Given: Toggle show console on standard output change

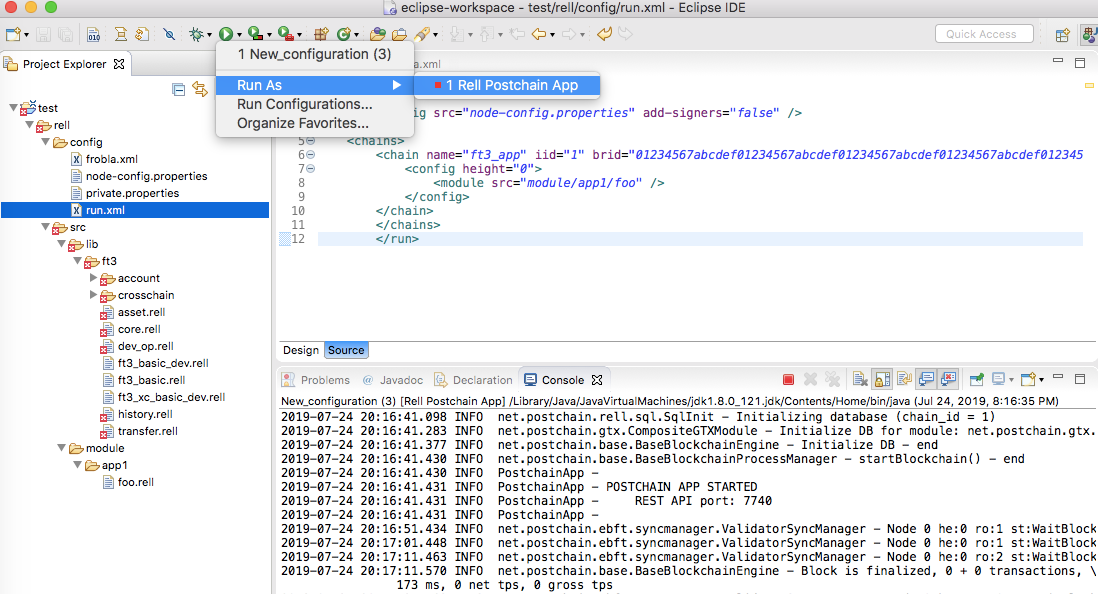Looking at the screenshot, I should pyautogui.click(x=926, y=380).
